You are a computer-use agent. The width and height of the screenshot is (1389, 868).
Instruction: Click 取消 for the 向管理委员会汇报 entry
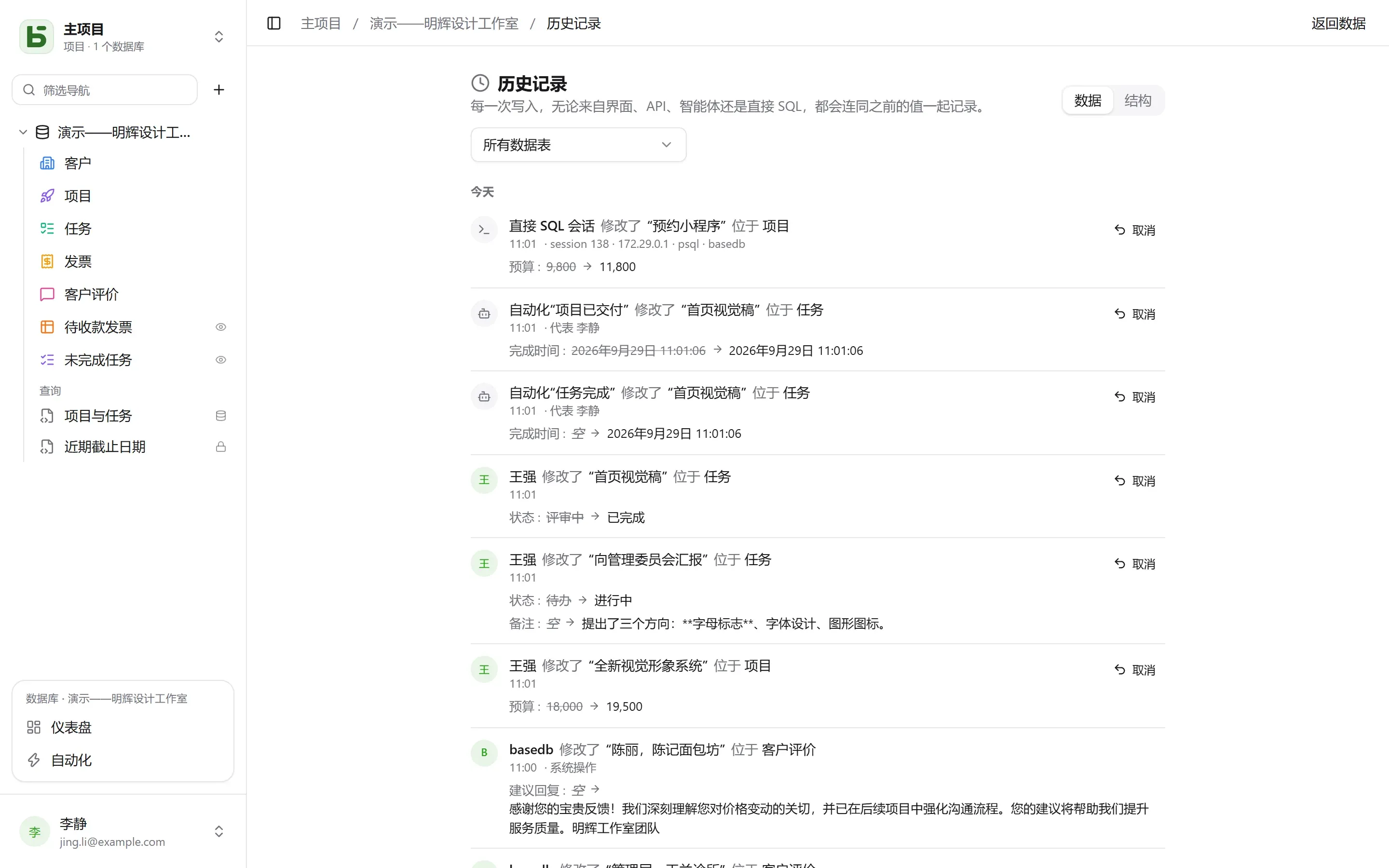point(1135,564)
